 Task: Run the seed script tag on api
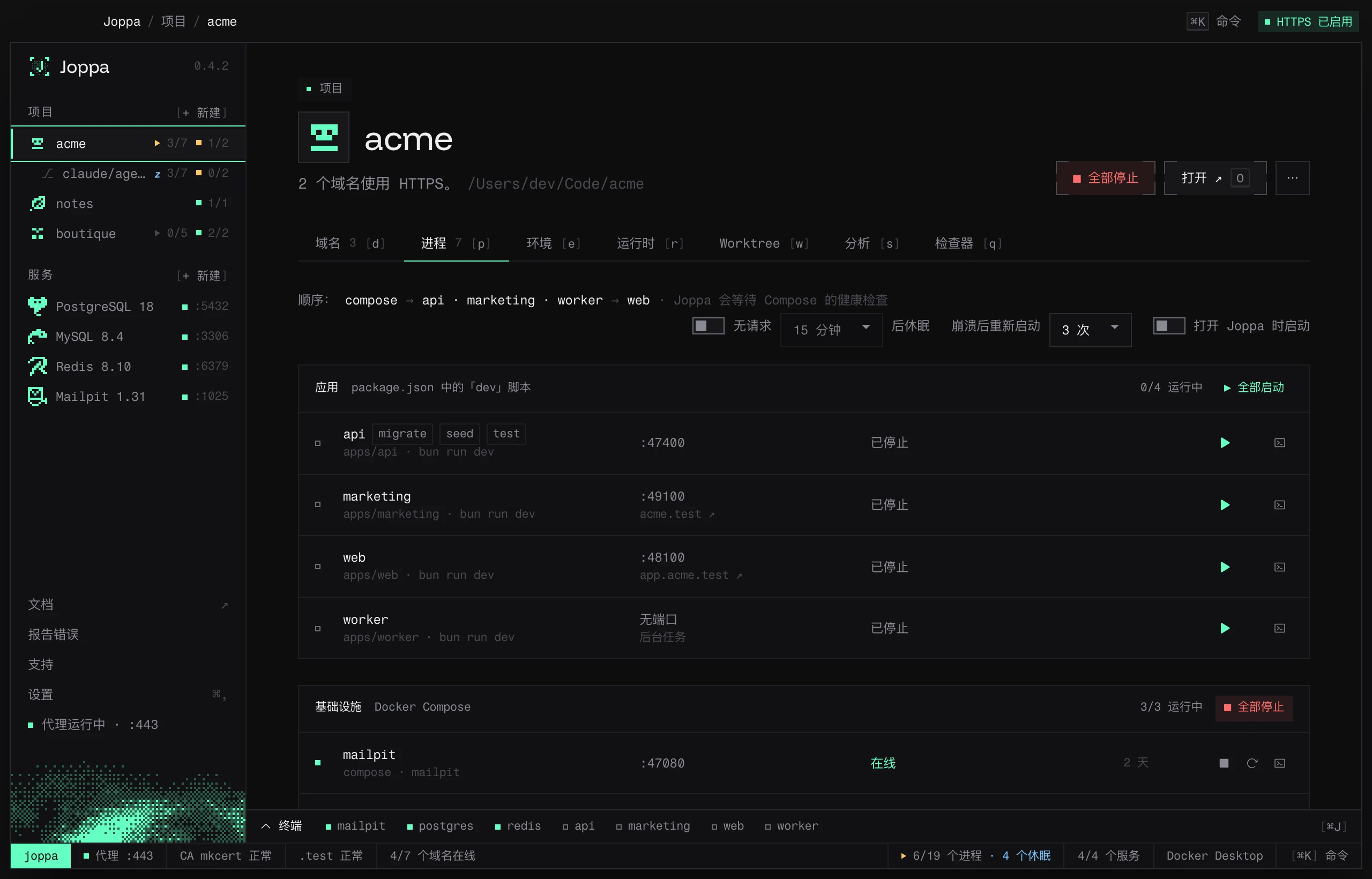[459, 434]
